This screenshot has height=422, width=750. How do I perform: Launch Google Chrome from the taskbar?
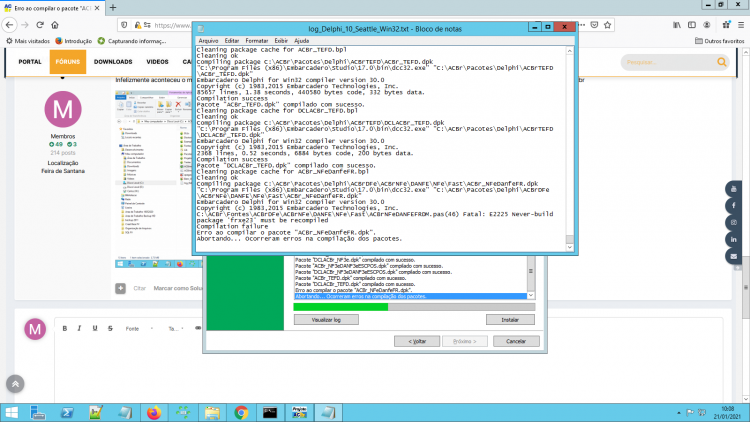click(241, 412)
